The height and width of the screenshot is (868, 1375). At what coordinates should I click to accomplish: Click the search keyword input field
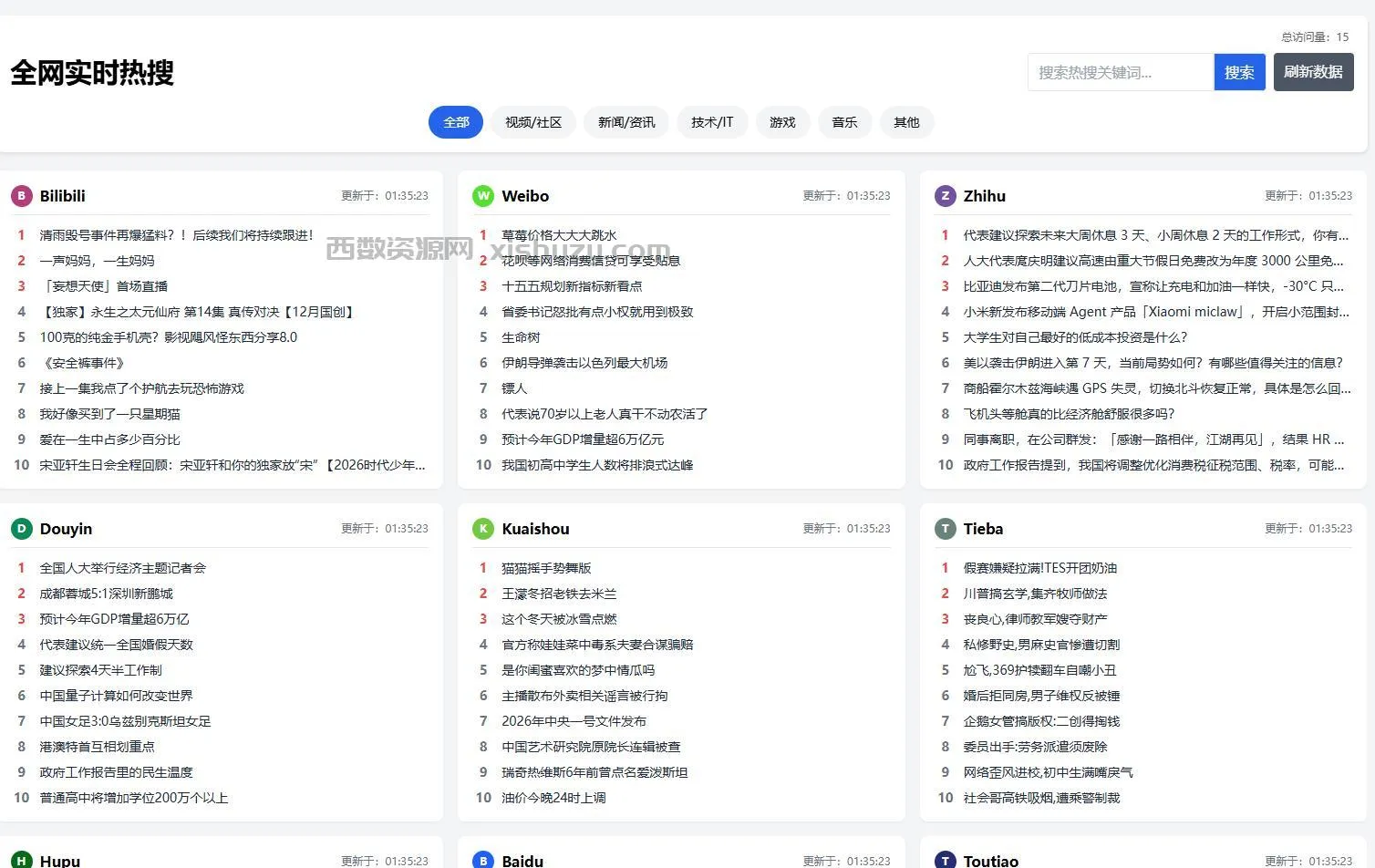coord(1119,72)
